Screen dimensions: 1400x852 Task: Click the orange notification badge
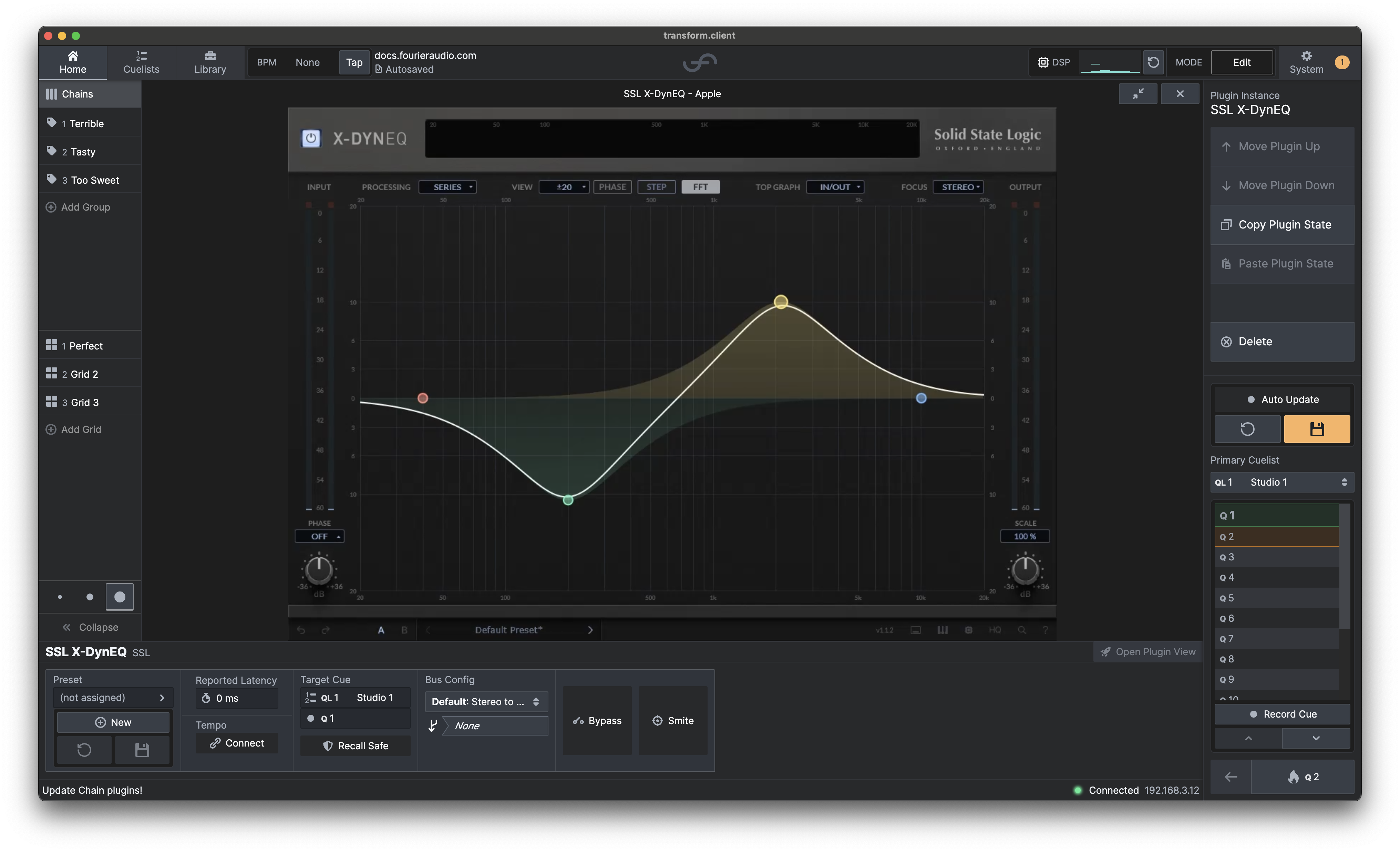click(x=1342, y=62)
